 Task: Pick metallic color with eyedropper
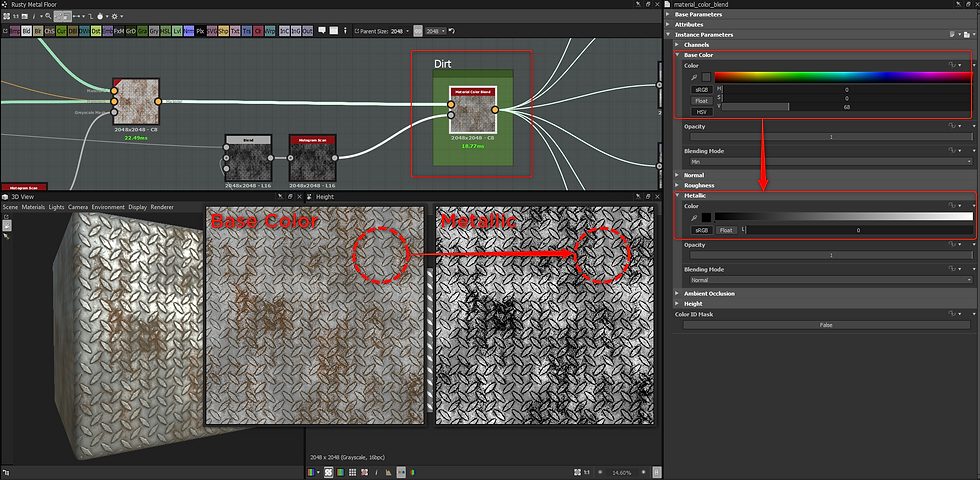pos(694,218)
